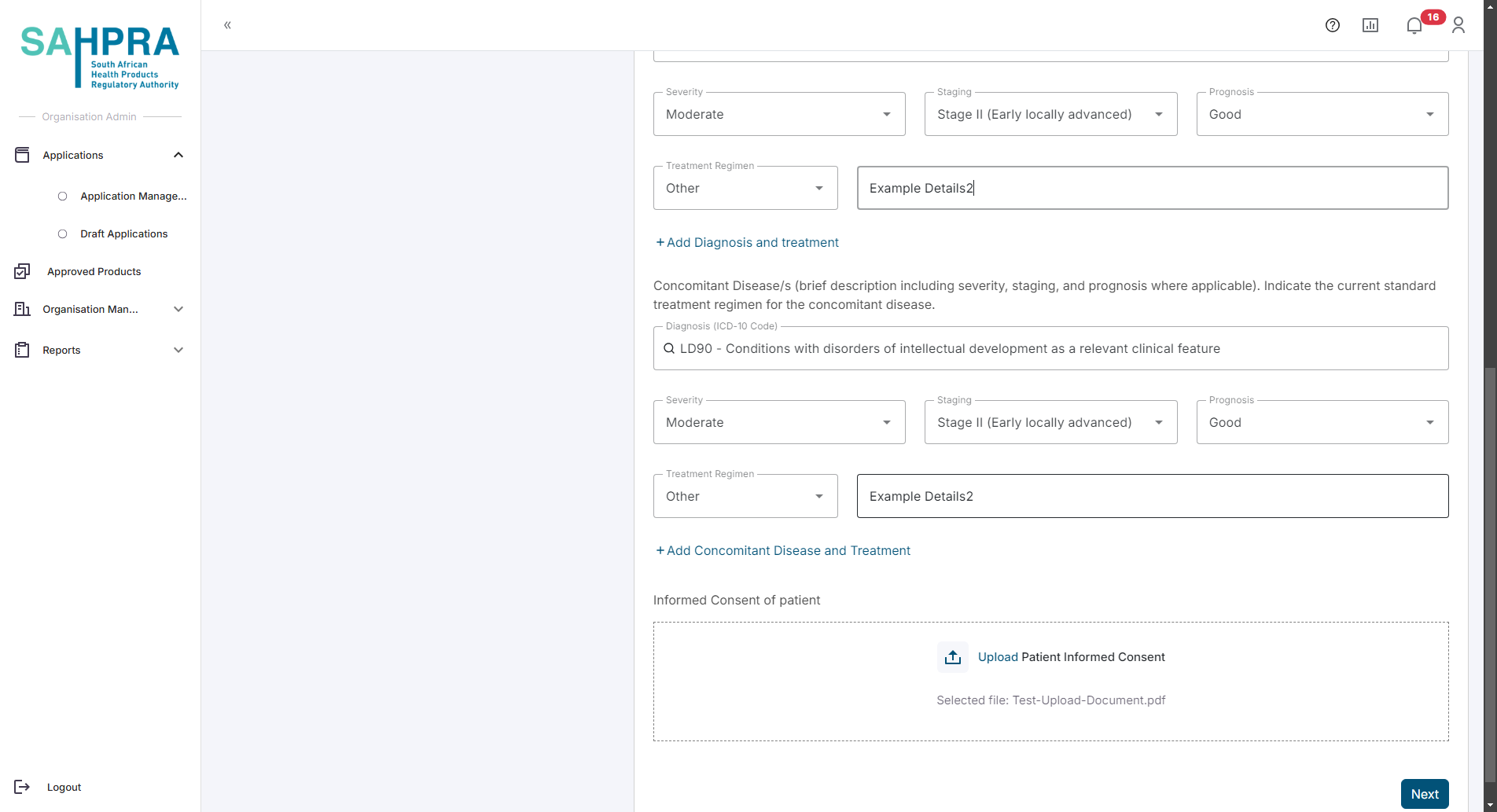Click the upload icon for informed consent
The image size is (1497, 812).
point(952,657)
